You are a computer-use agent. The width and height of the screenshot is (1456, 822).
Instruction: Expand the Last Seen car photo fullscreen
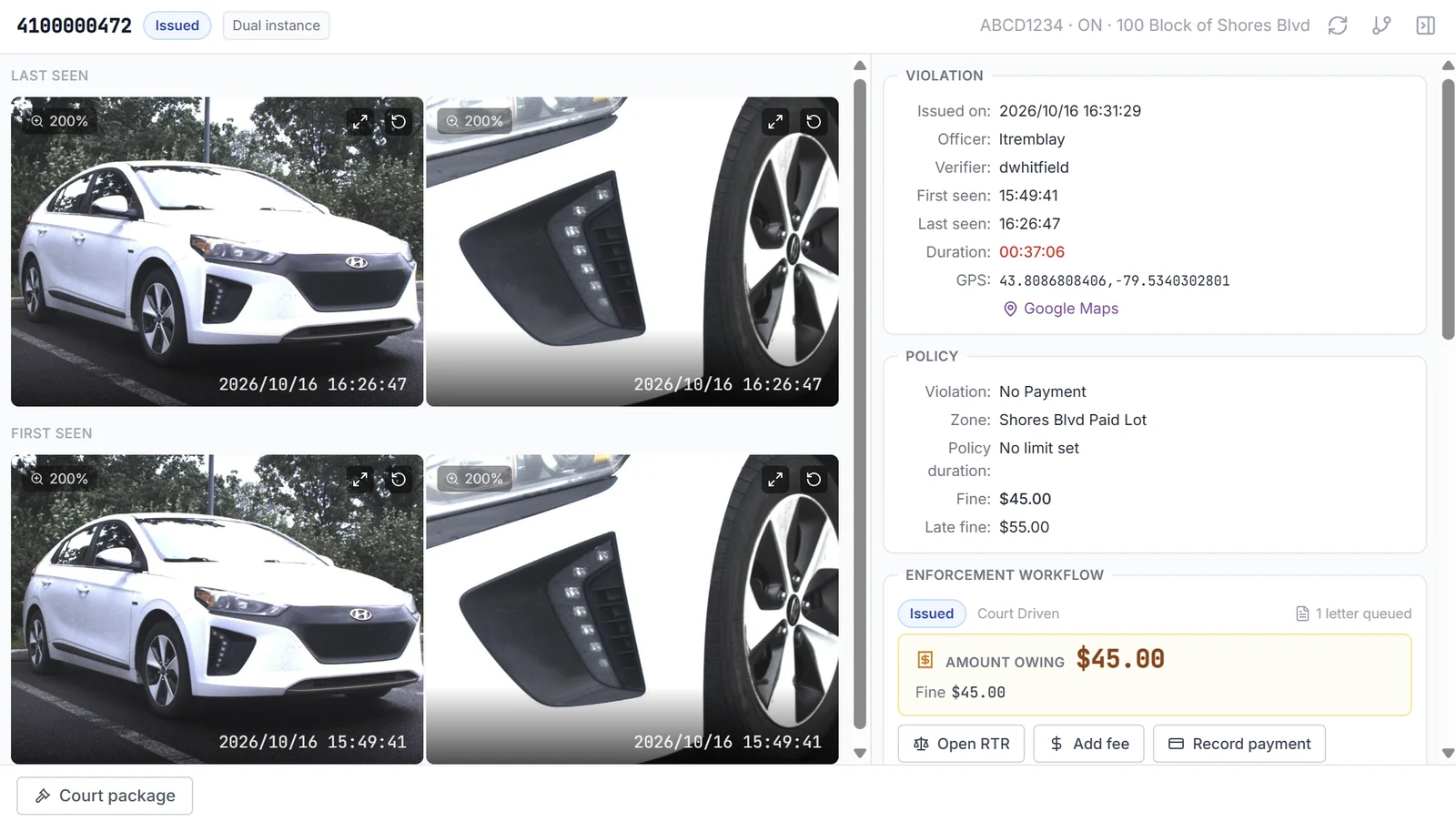coord(360,122)
